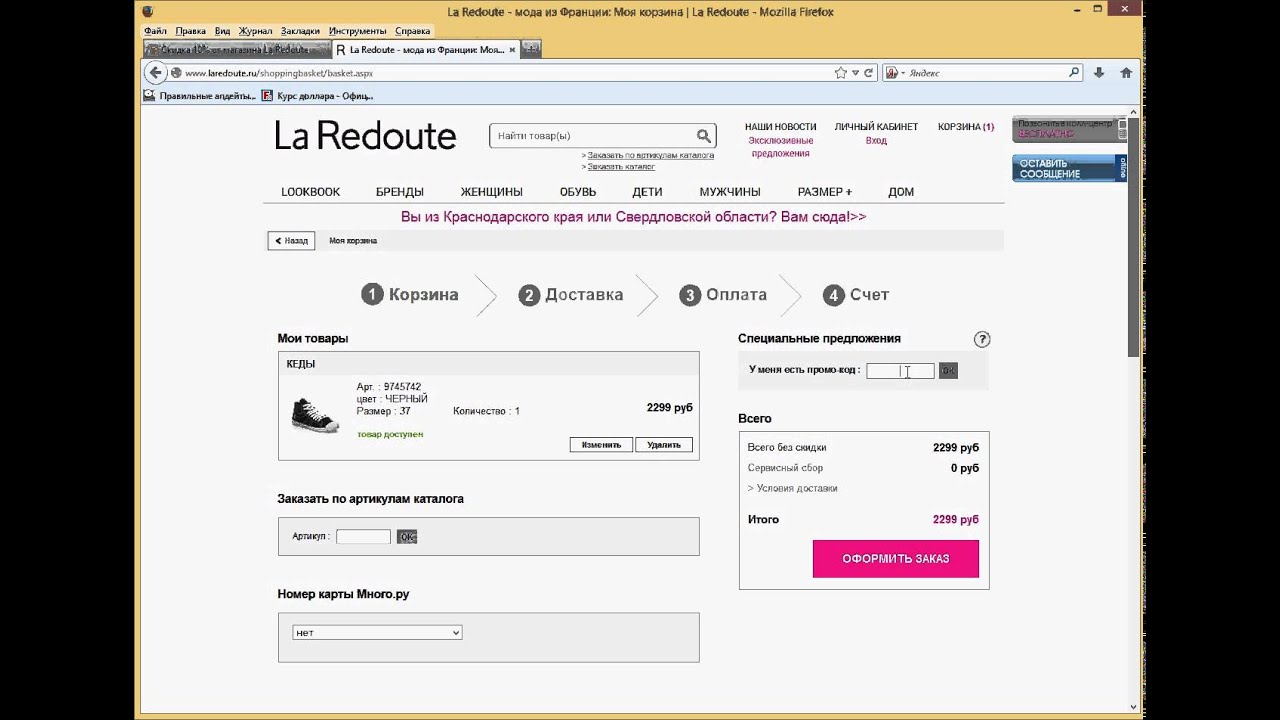Open the ДОМ category
The height and width of the screenshot is (720, 1280).
coord(901,192)
